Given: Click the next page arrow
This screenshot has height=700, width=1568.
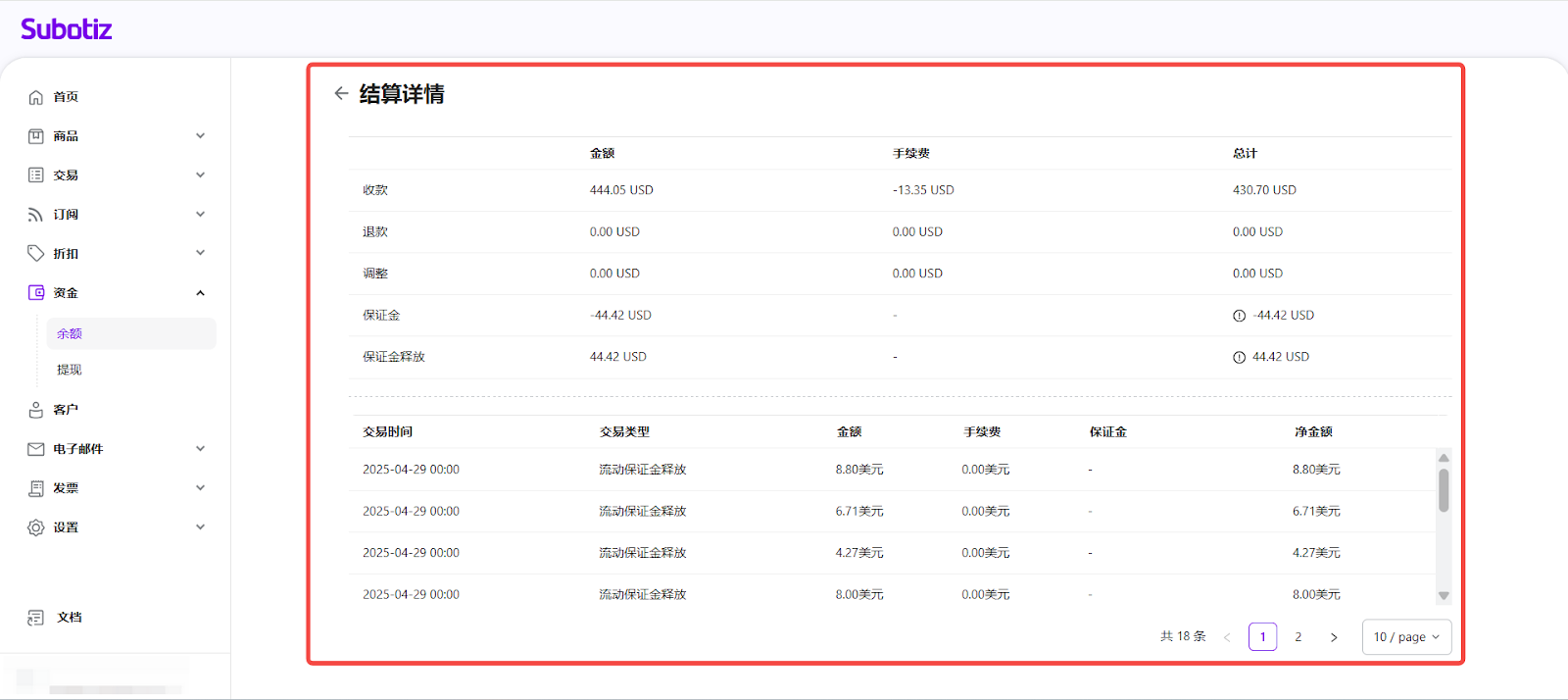Looking at the screenshot, I should [1334, 637].
